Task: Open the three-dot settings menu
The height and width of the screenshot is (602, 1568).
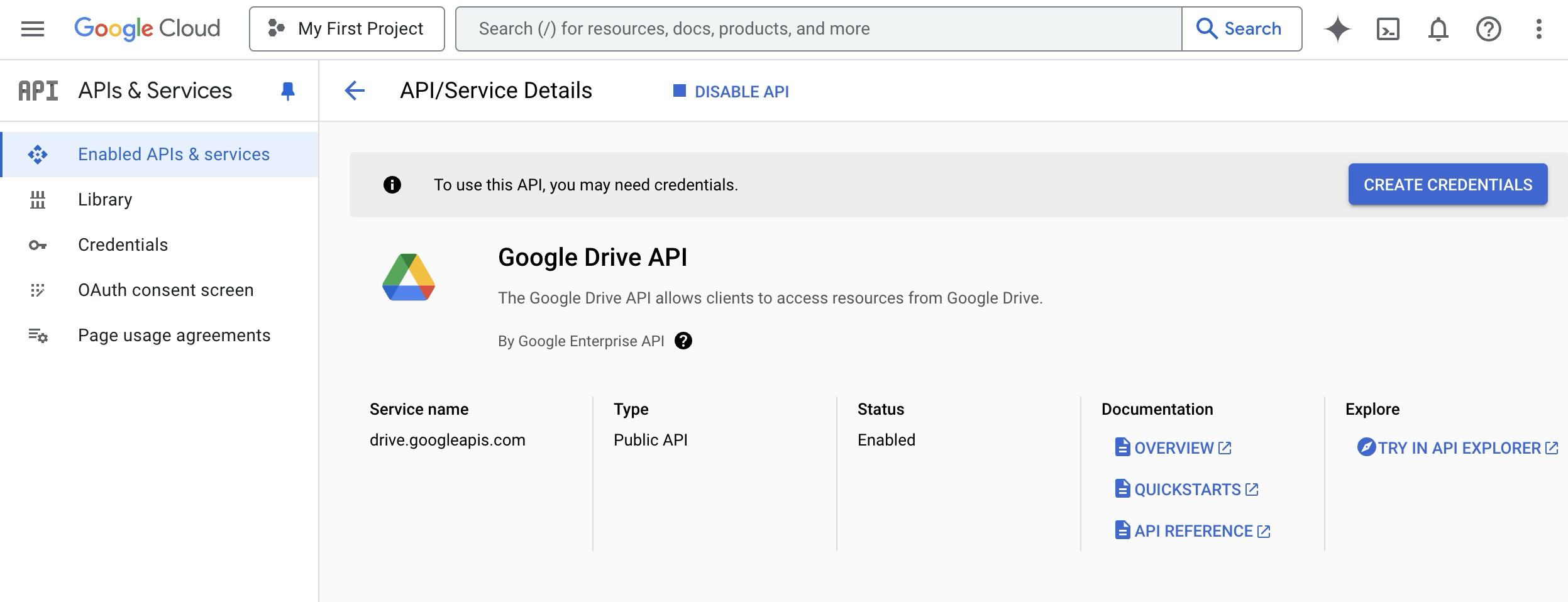Action: tap(1539, 29)
